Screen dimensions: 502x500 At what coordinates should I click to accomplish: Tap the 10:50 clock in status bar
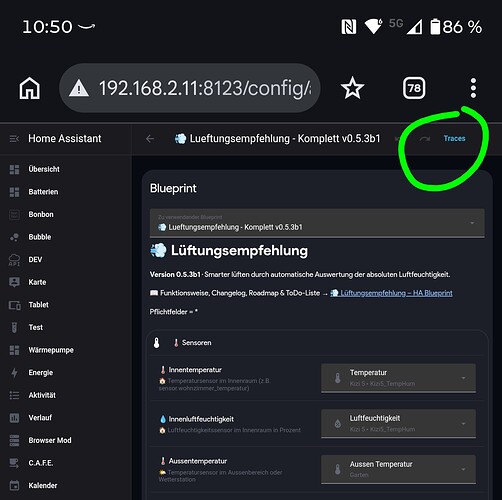tap(47, 27)
